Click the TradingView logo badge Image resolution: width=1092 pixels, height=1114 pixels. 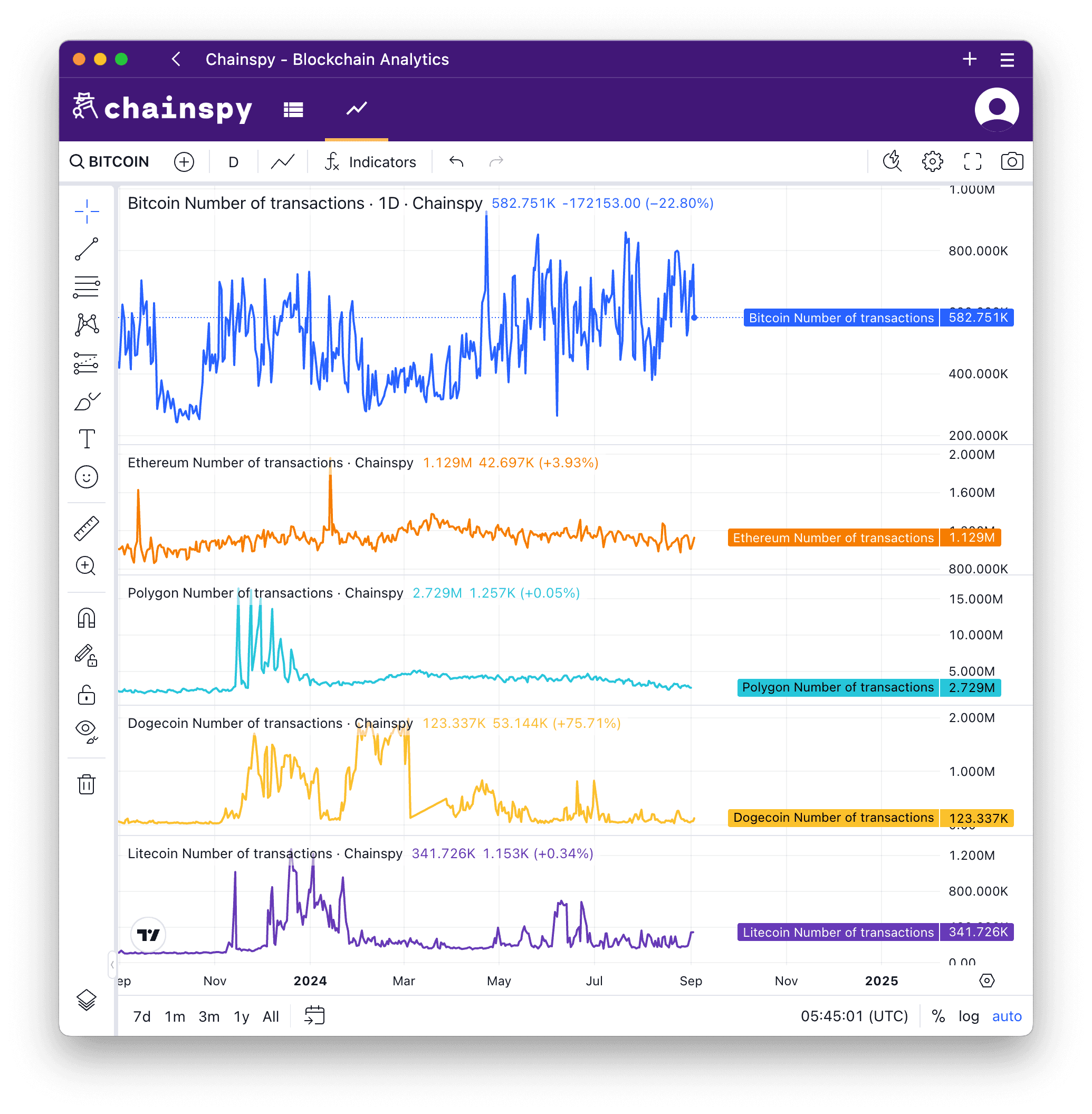coord(148,935)
